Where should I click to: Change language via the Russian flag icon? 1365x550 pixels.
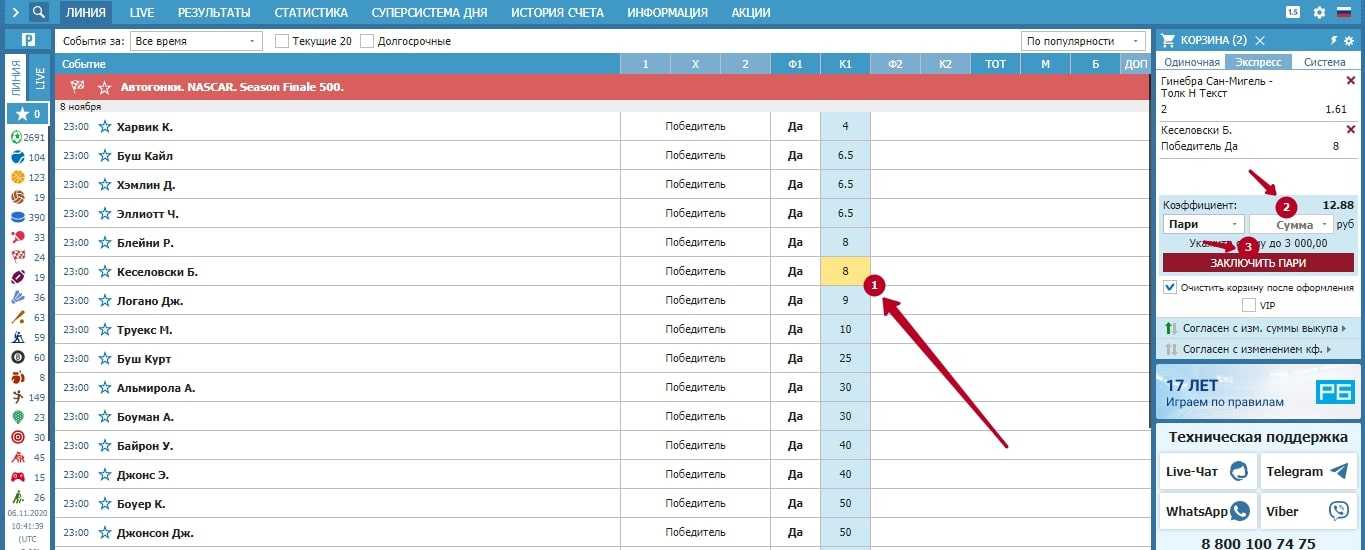[x=1344, y=13]
